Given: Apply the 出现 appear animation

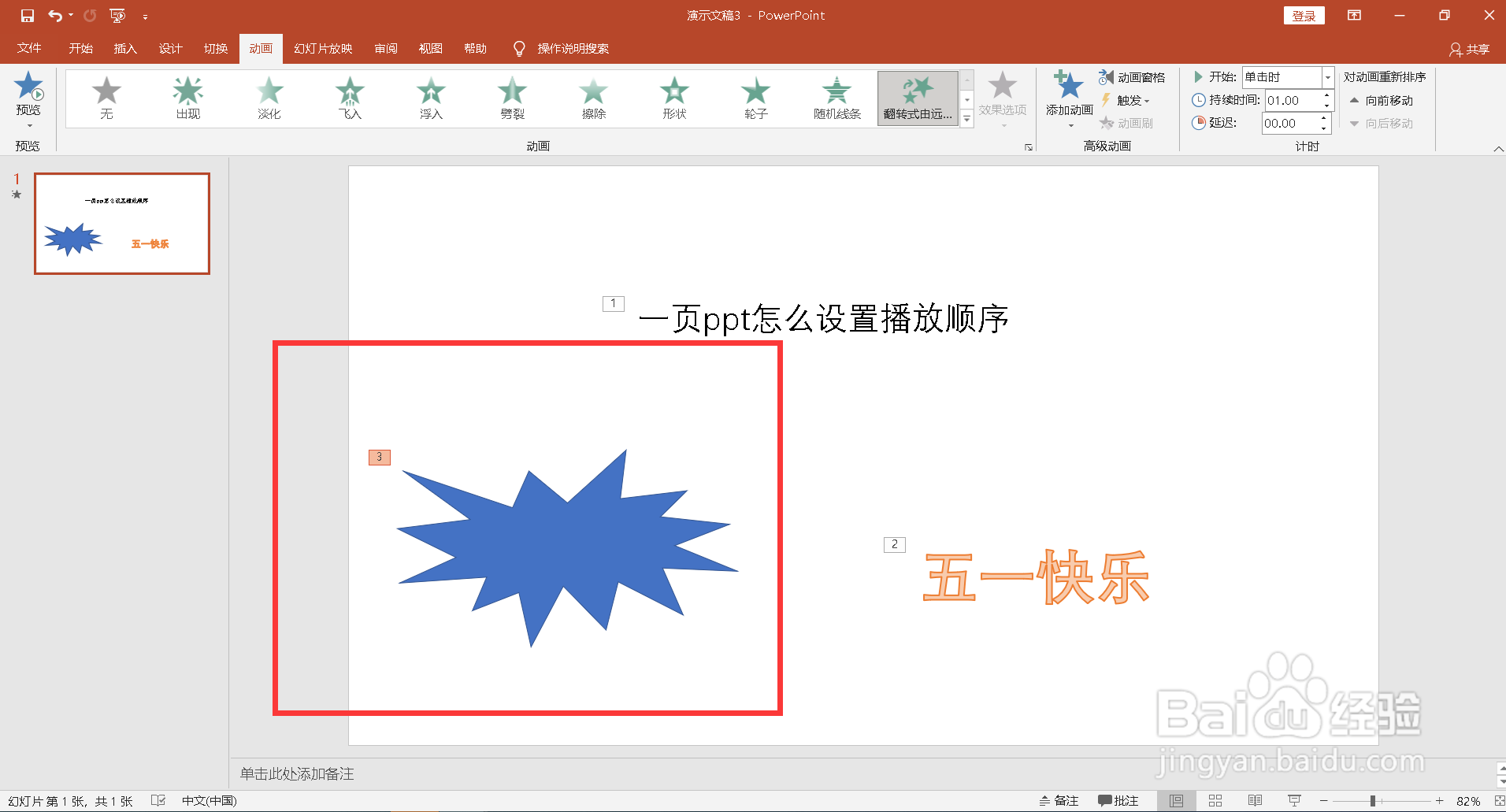Looking at the screenshot, I should [187, 98].
